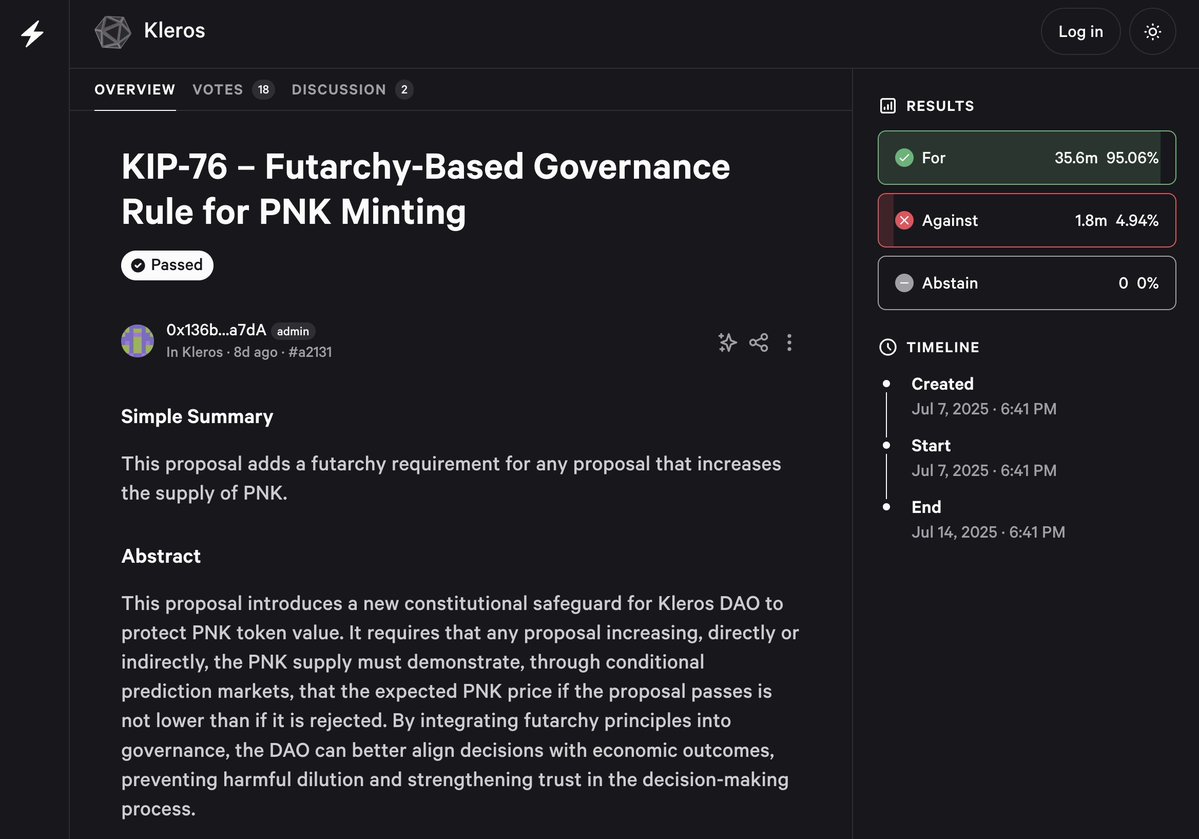Click the End timeline entry
Viewport: 1199px width, 839px height.
point(988,519)
